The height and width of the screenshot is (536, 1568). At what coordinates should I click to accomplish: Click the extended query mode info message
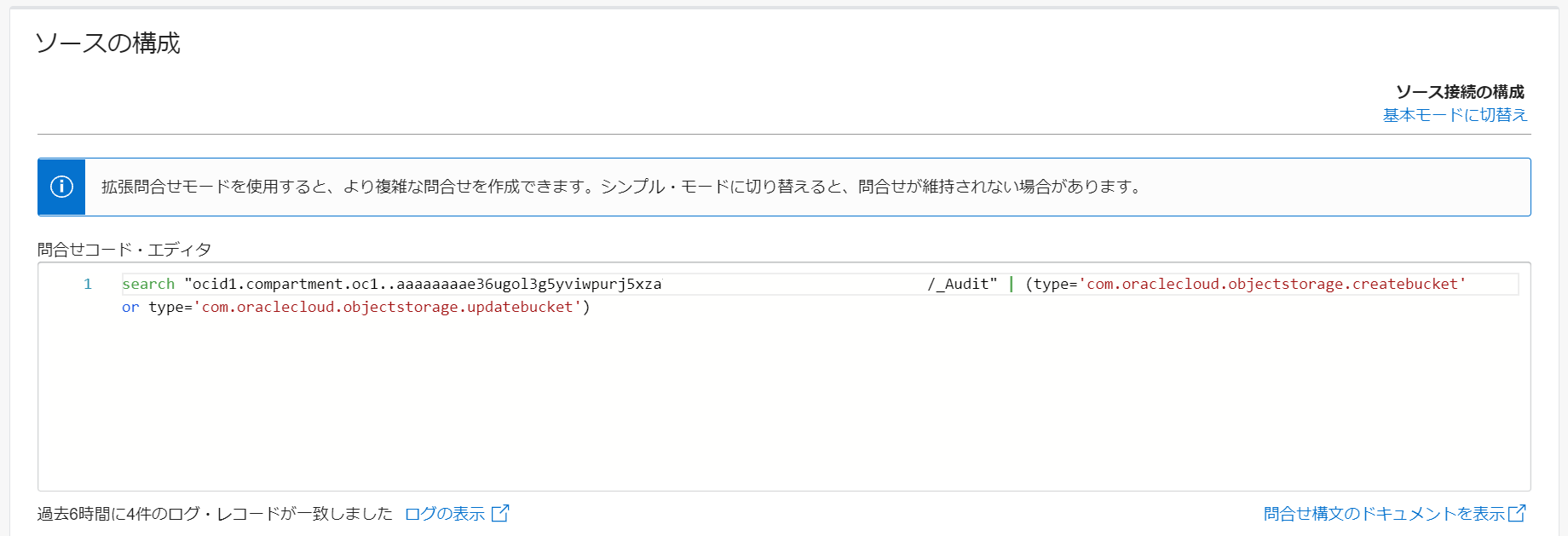(622, 187)
